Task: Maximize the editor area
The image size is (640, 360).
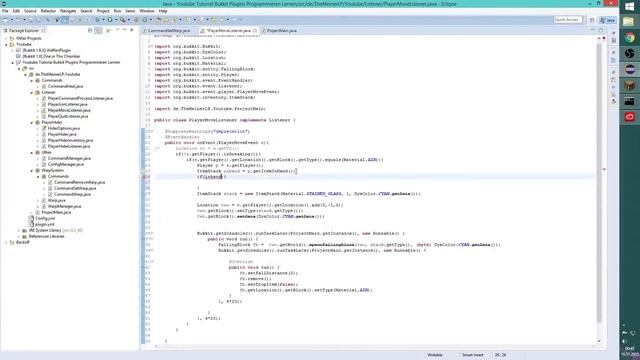Action: (x=600, y=30)
